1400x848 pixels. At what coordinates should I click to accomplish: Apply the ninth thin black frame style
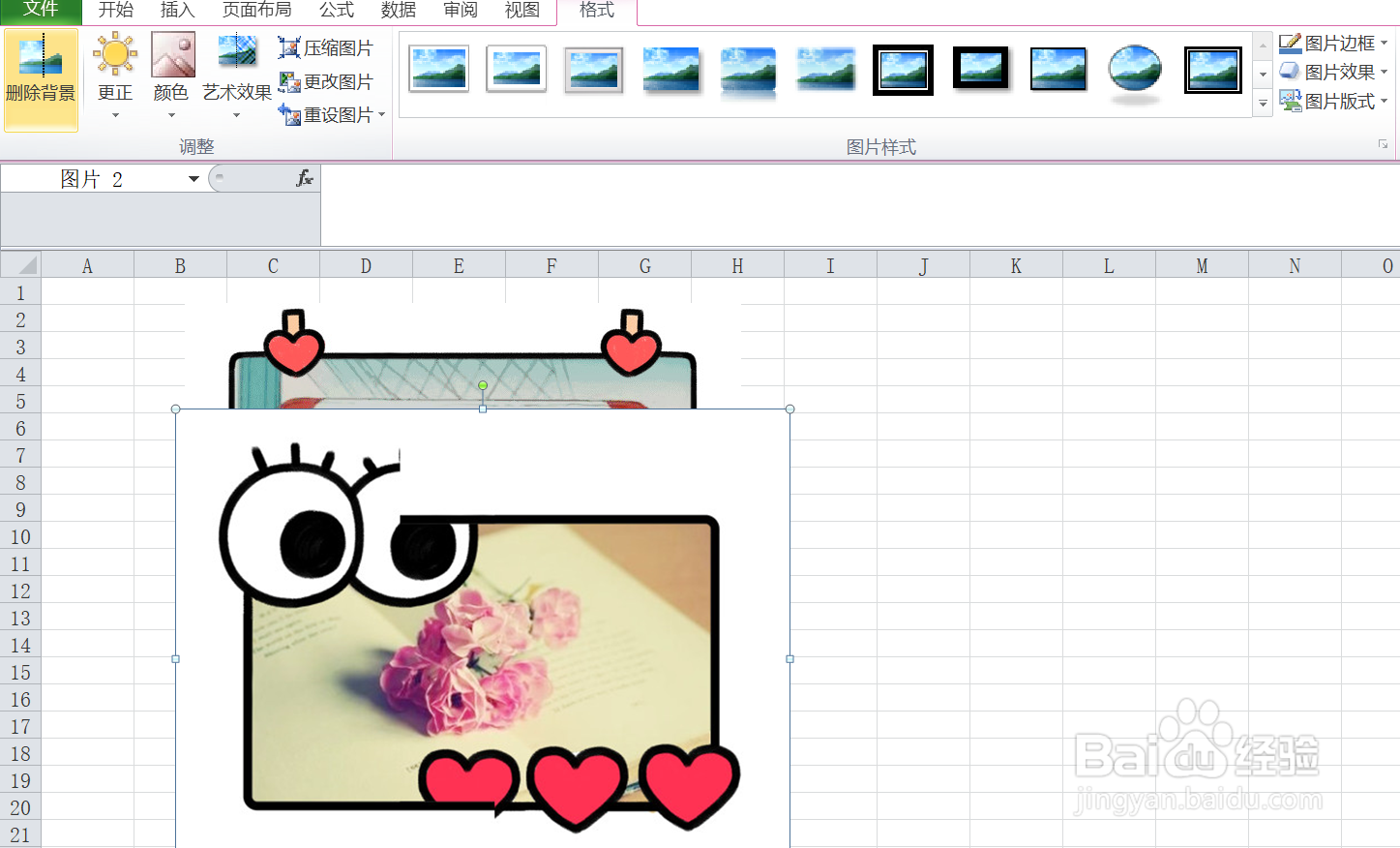click(x=1058, y=69)
